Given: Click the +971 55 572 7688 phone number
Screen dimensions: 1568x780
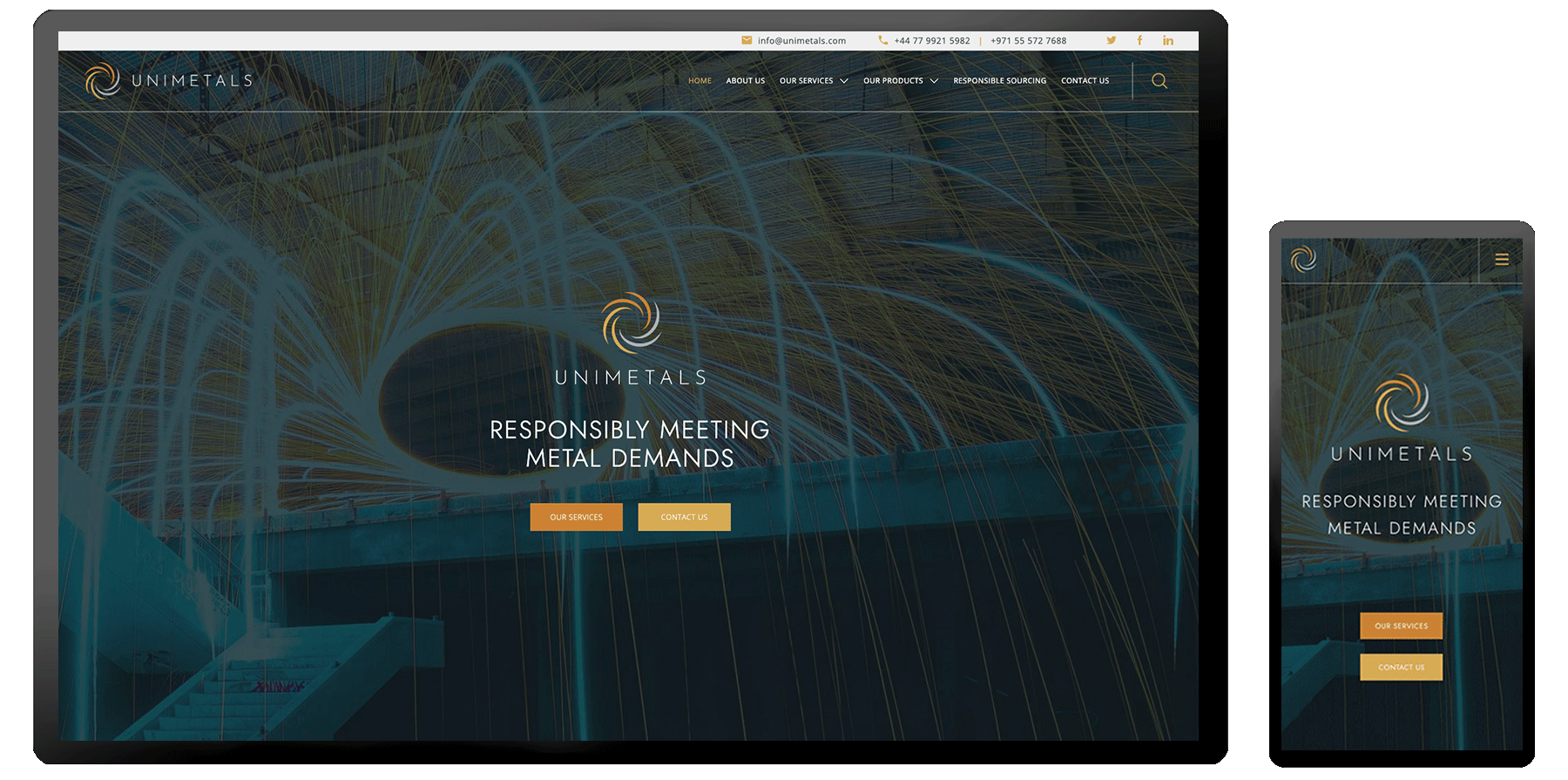Looking at the screenshot, I should [x=1028, y=41].
